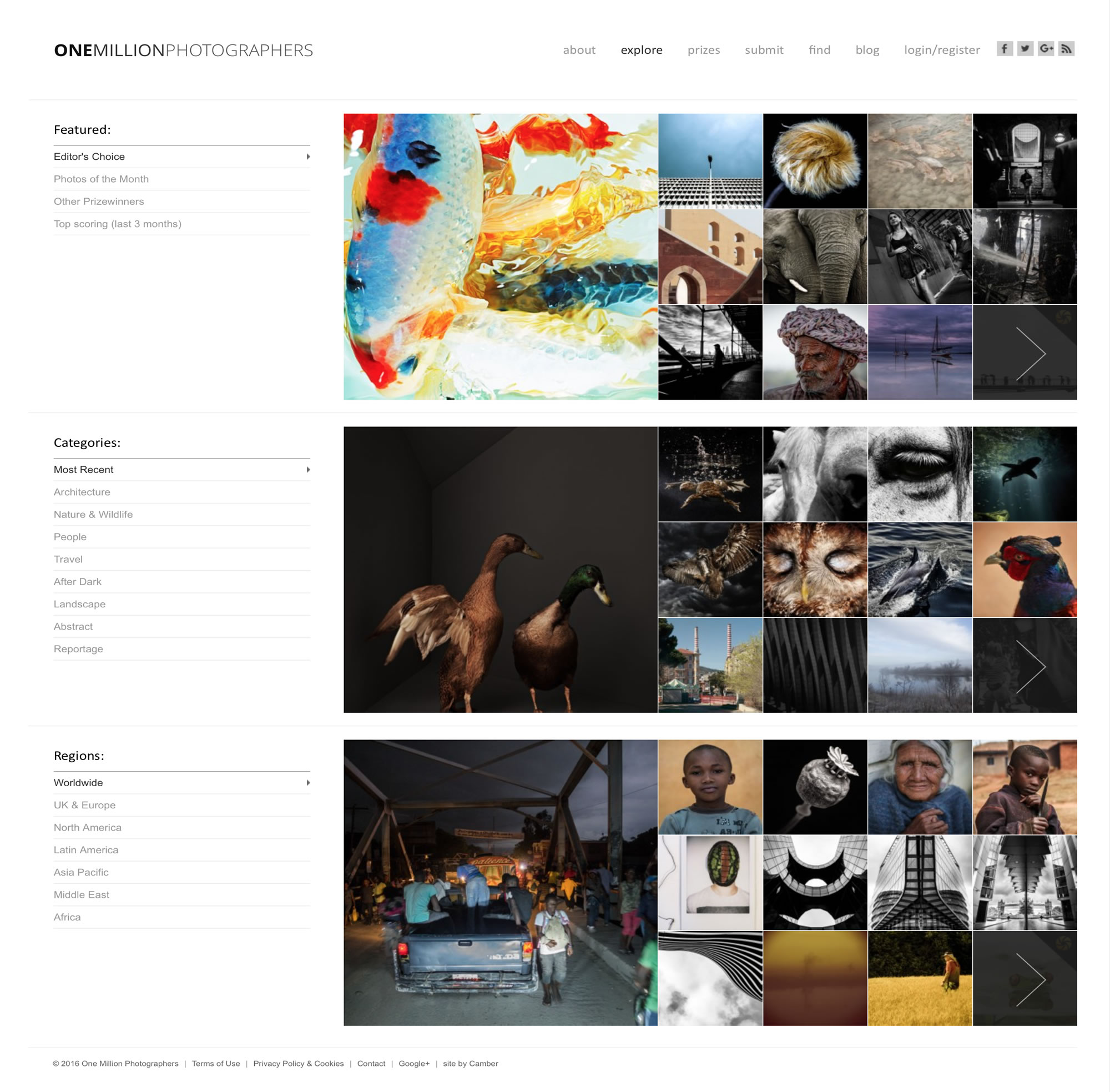Expand the Most Recent arrow
The height and width of the screenshot is (1092, 1110).
[308, 470]
